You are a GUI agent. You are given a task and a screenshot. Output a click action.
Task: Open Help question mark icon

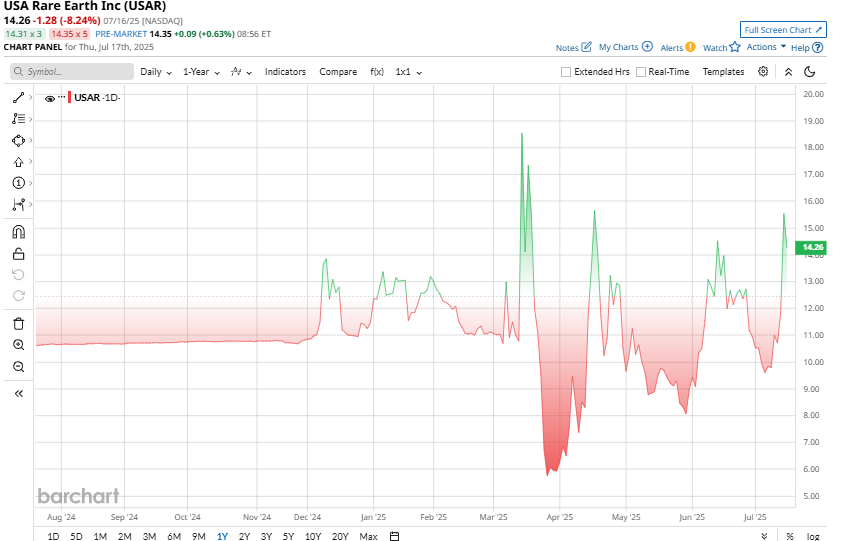pyautogui.click(x=818, y=48)
